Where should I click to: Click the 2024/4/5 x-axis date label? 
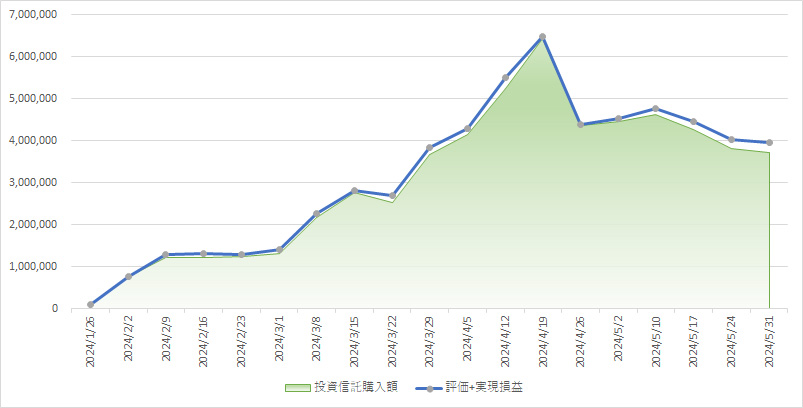(468, 338)
